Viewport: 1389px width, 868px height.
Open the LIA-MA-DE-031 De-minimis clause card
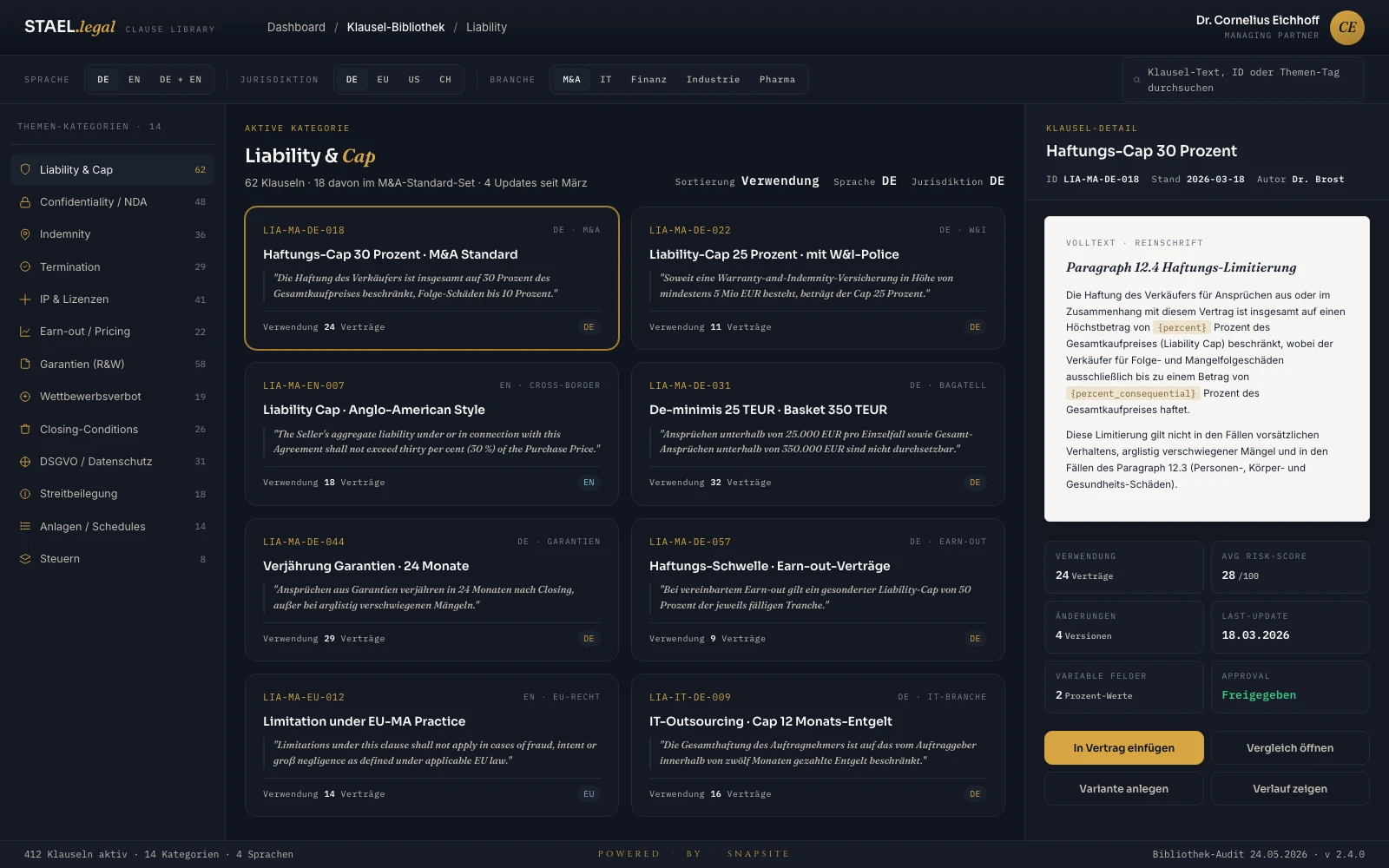pyautogui.click(x=818, y=434)
